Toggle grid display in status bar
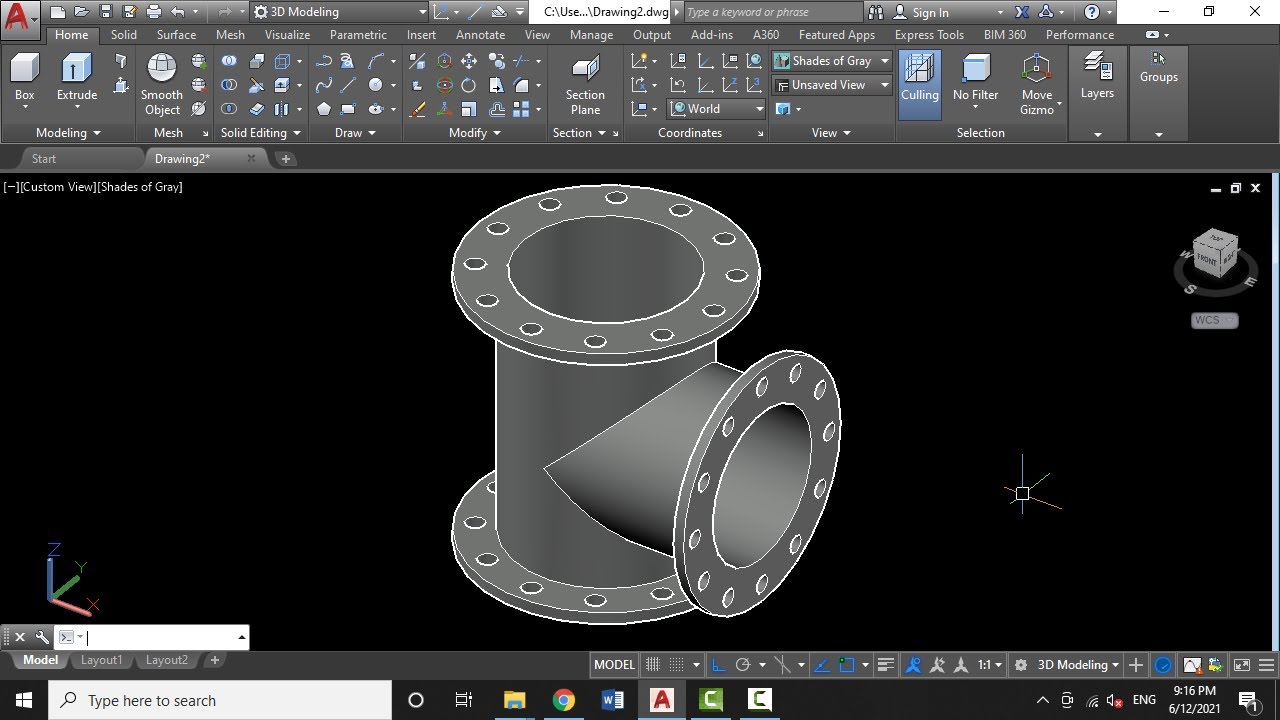This screenshot has height=720, width=1280. coord(653,664)
